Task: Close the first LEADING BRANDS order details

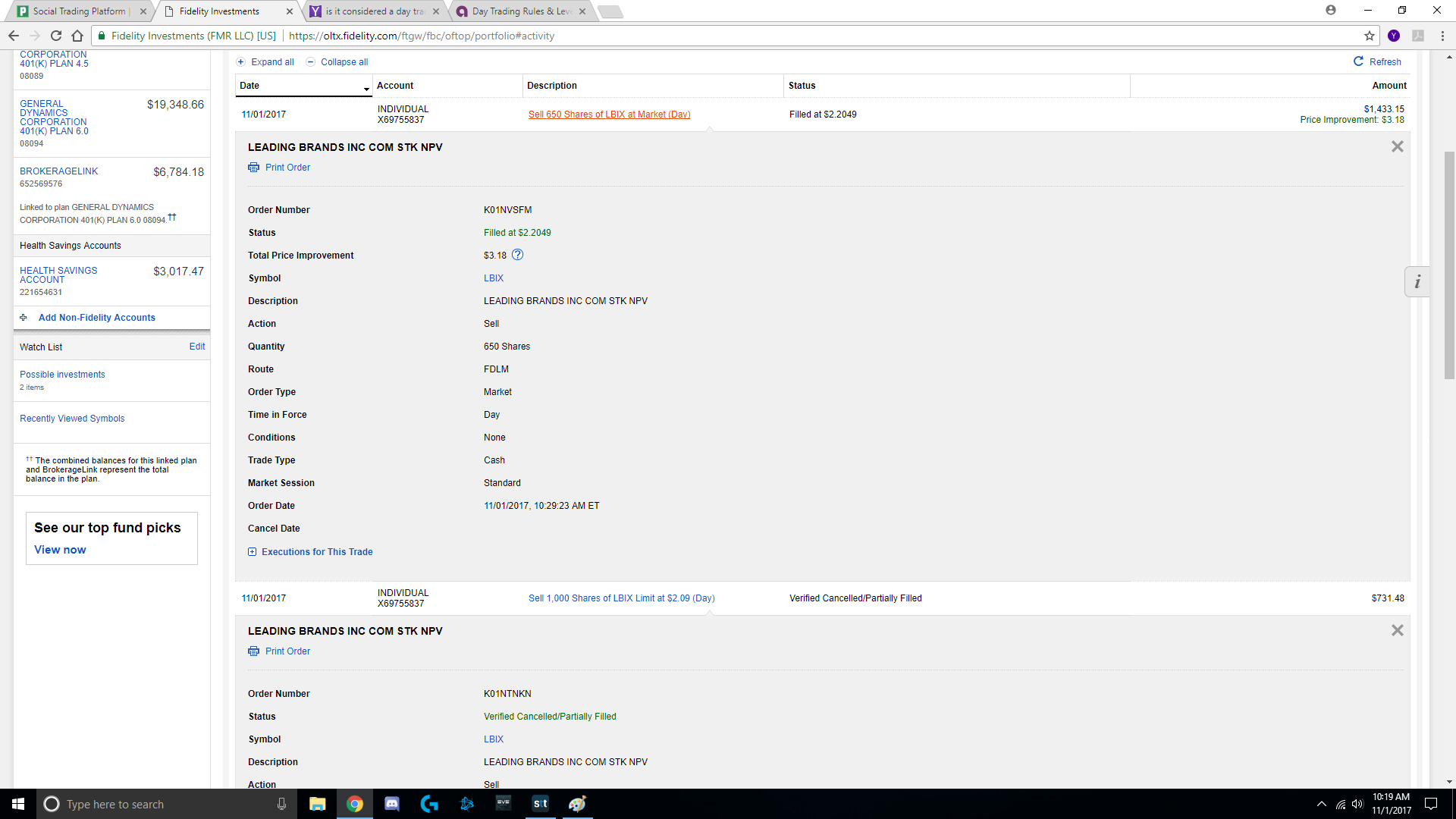Action: coord(1397,146)
